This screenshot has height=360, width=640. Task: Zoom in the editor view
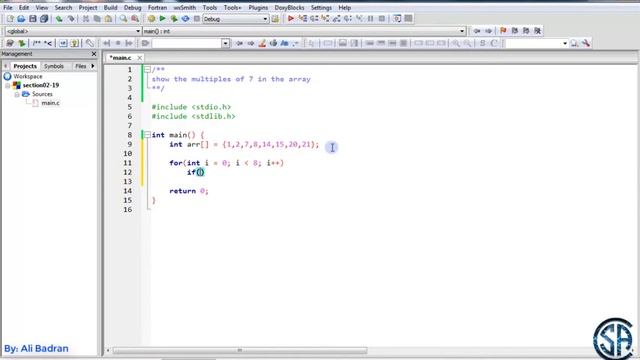[x=456, y=43]
